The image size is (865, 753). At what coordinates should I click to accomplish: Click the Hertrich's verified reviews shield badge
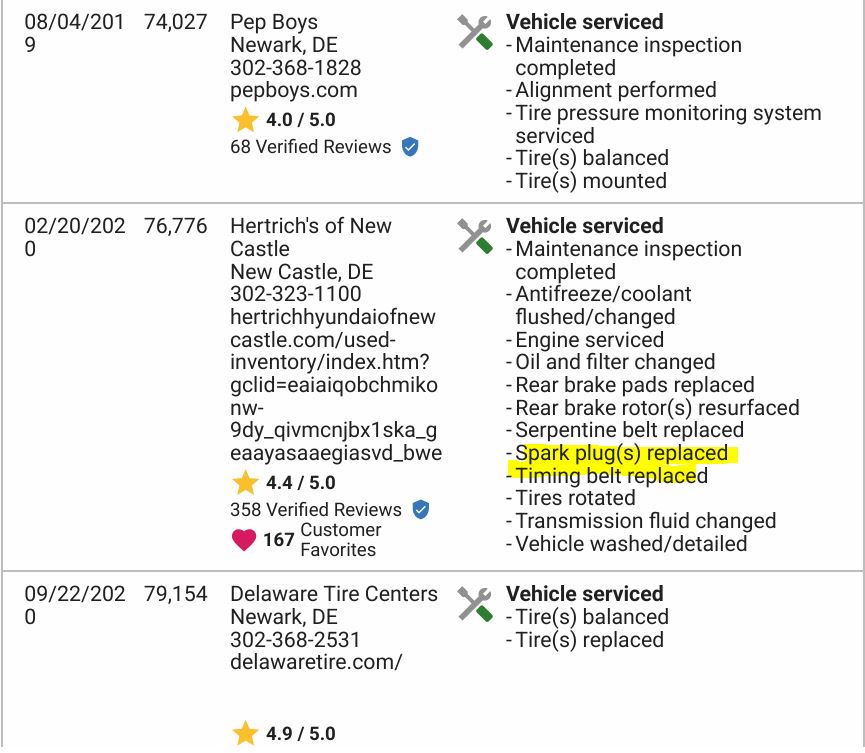[421, 510]
